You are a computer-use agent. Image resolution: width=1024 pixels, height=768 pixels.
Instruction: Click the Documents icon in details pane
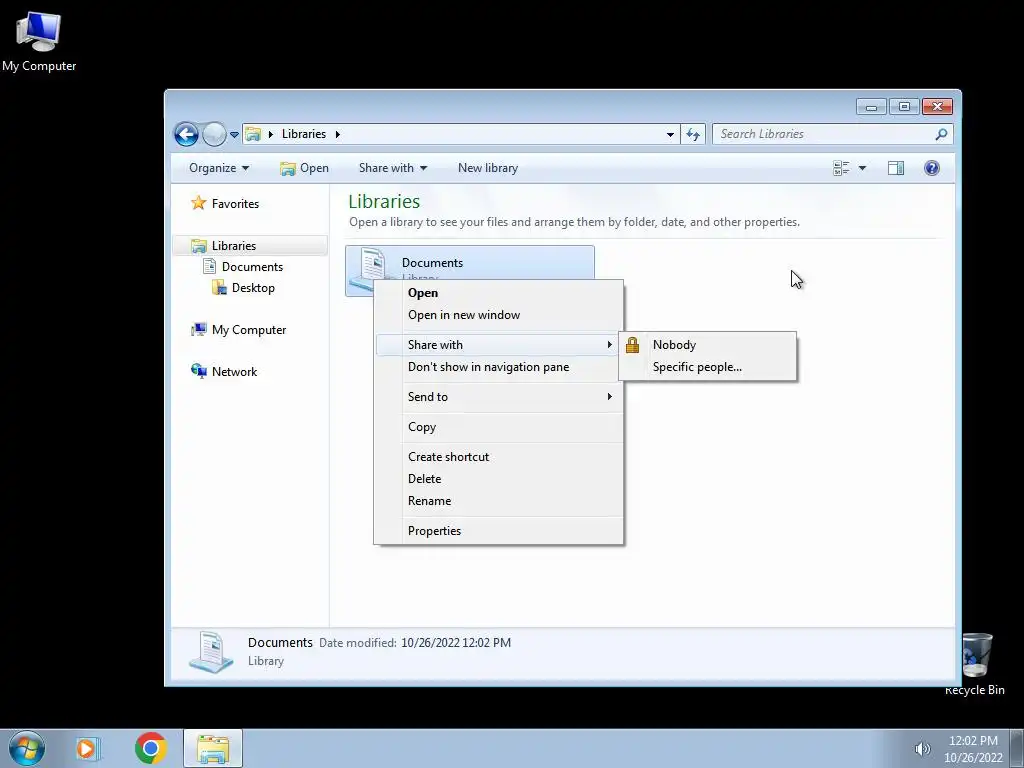pyautogui.click(x=212, y=651)
